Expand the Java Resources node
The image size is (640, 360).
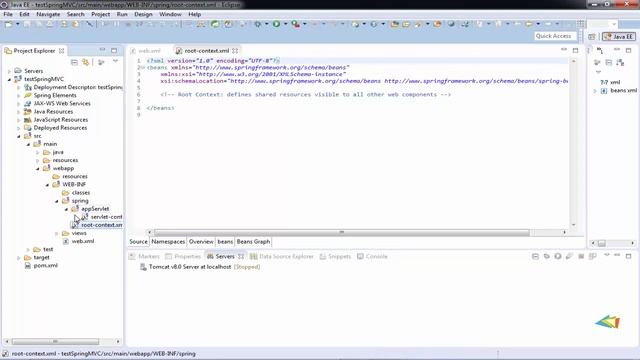(19, 111)
